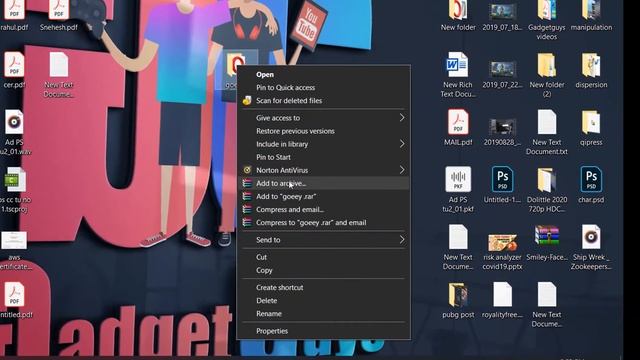Select the New folder (2) icon
Screen dimensions: 640x360
point(547,65)
